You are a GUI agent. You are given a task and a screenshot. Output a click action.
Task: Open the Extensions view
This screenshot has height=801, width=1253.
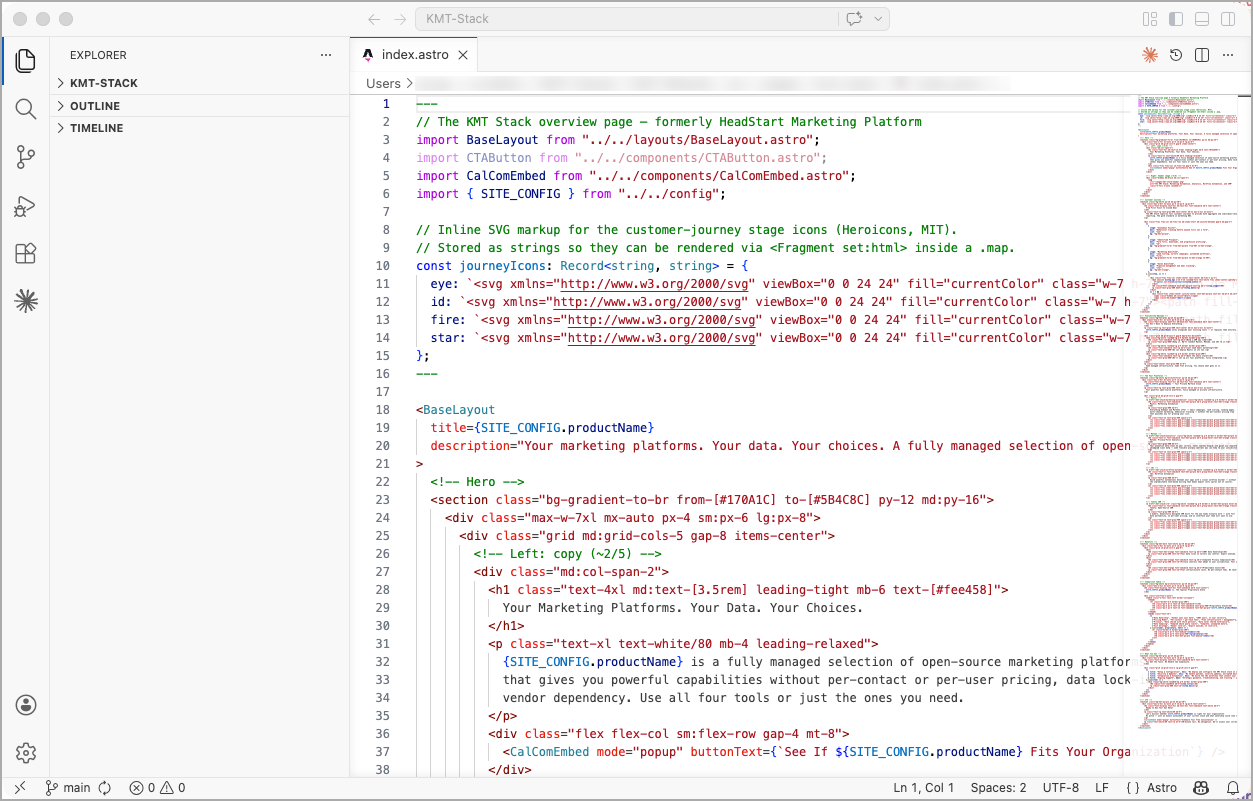(x=26, y=254)
